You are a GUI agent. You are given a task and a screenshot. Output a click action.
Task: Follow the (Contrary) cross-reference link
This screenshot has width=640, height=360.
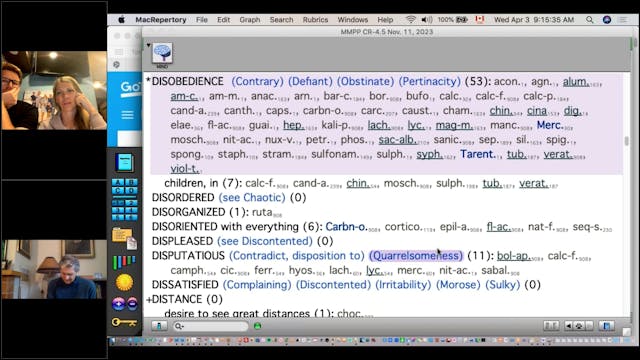coord(258,81)
